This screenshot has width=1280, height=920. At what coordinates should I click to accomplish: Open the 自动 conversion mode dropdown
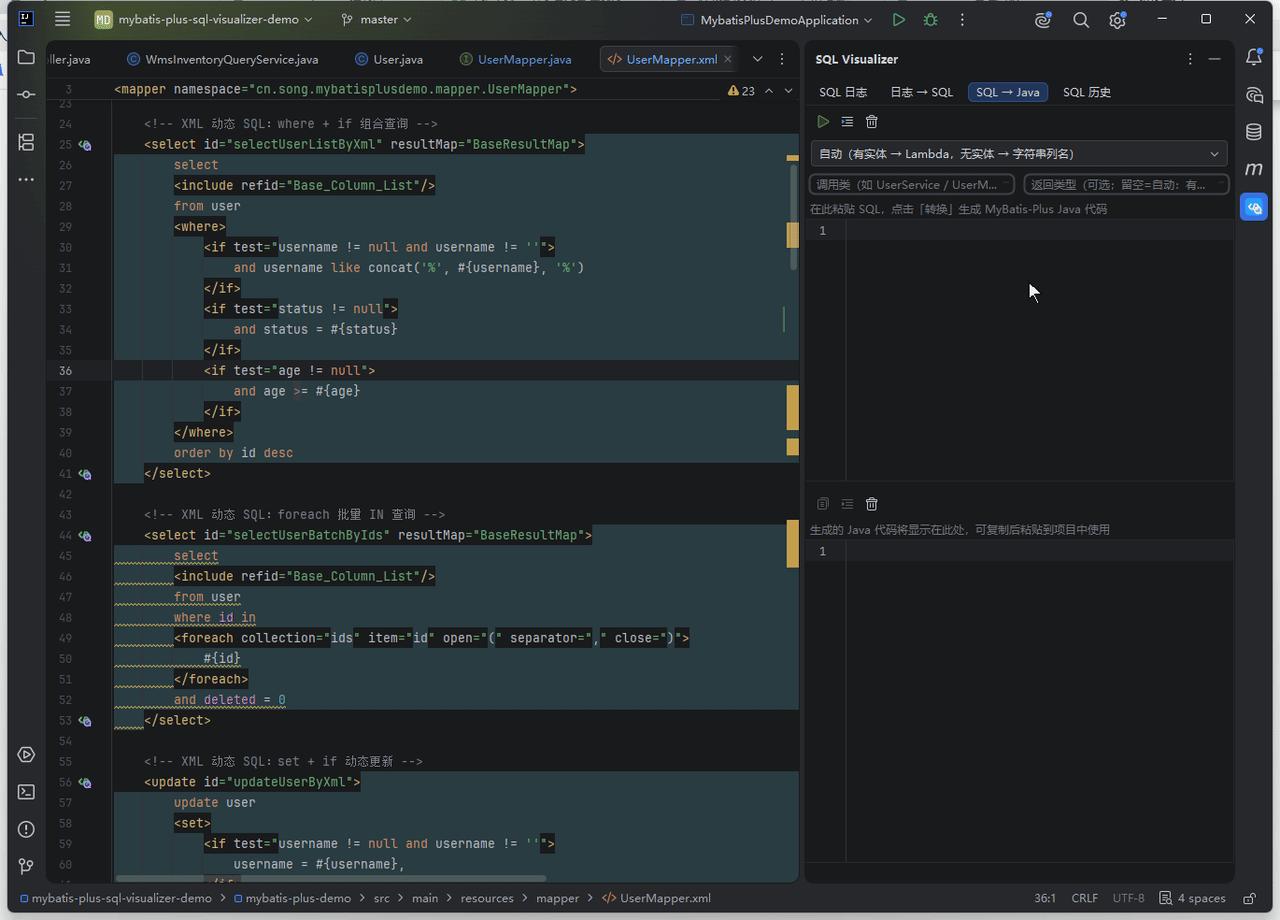click(x=1020, y=154)
